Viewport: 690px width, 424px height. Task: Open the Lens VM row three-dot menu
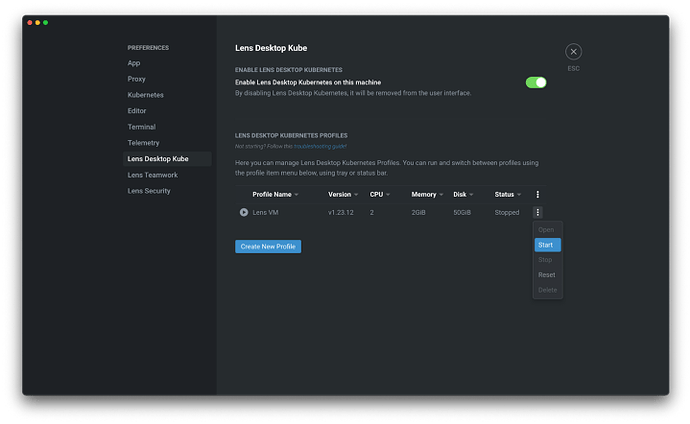coord(538,212)
